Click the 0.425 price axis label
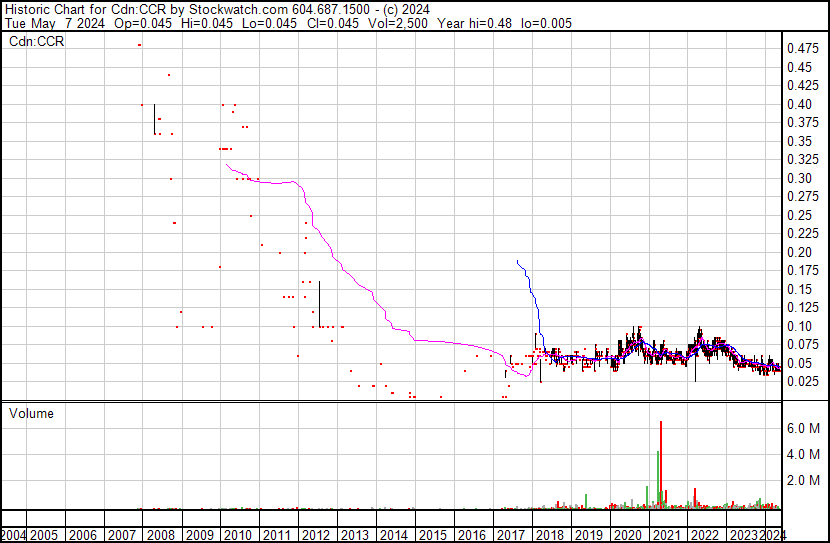The height and width of the screenshot is (543, 830). 802,85
